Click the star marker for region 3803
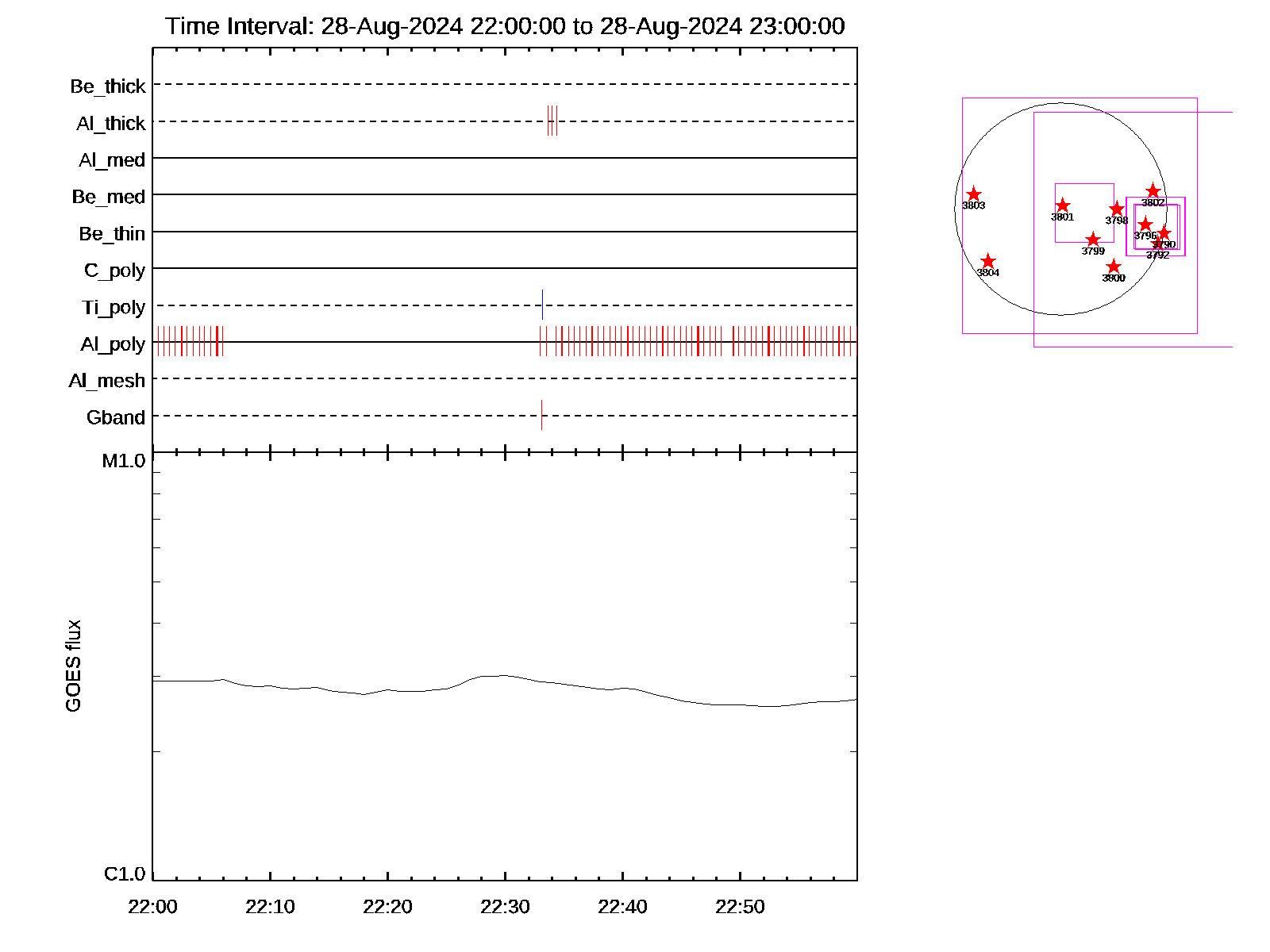Screen dimensions: 1270x952 point(974,194)
